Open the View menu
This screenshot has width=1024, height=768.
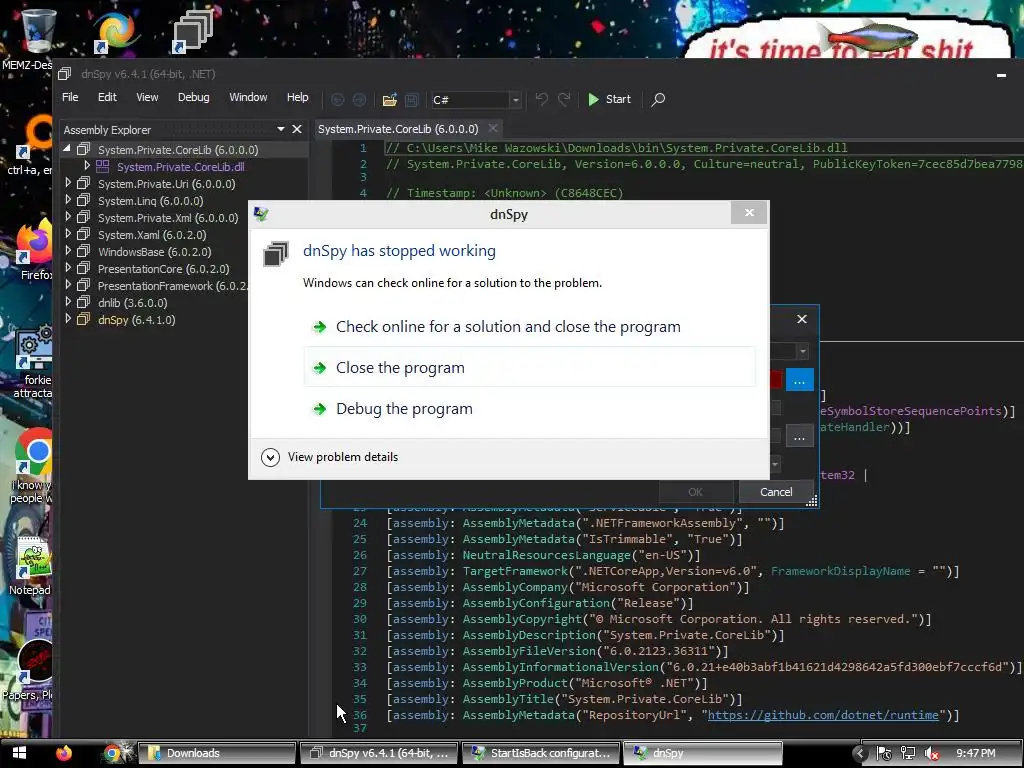point(147,97)
